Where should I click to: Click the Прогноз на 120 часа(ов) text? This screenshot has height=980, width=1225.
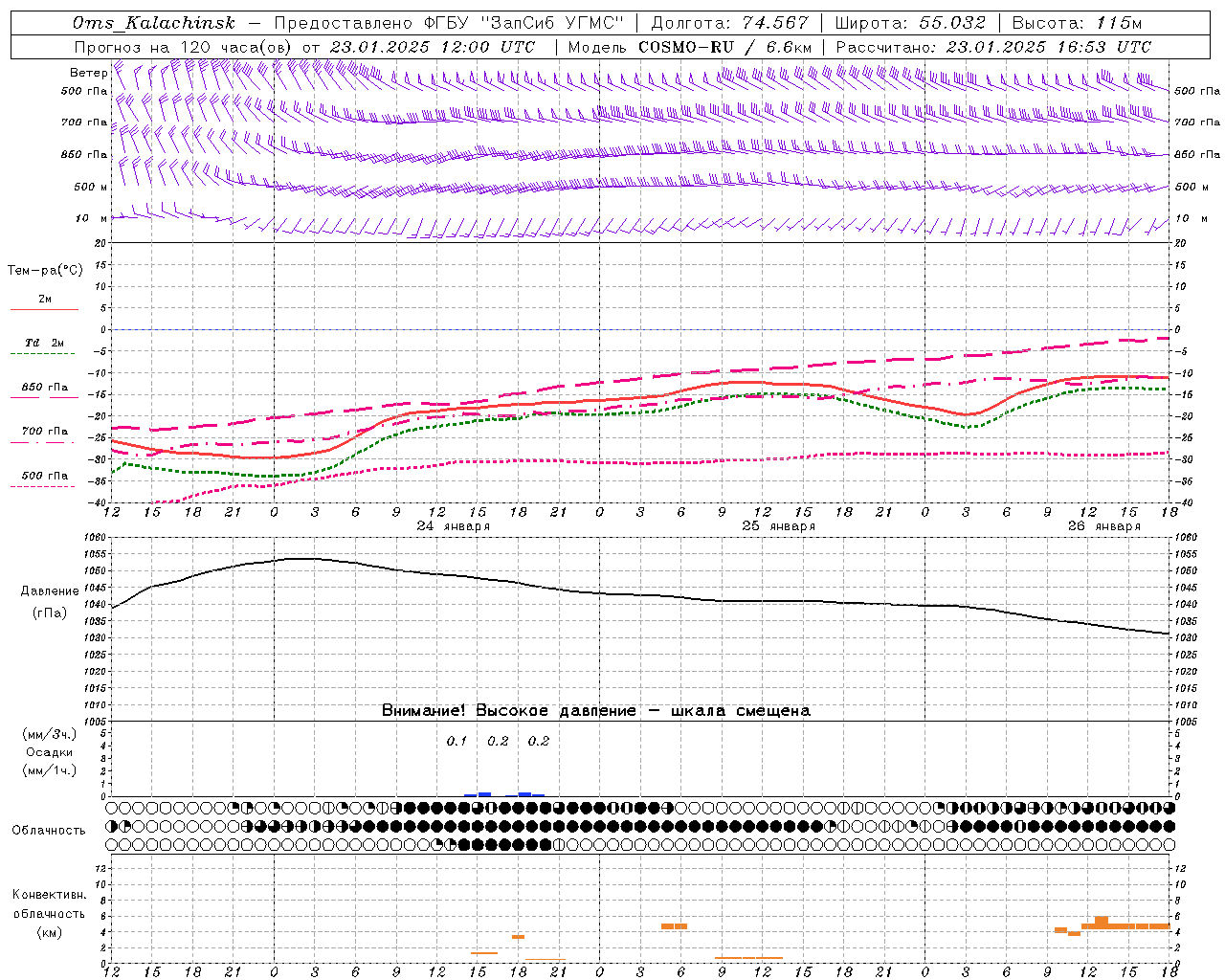point(185,47)
